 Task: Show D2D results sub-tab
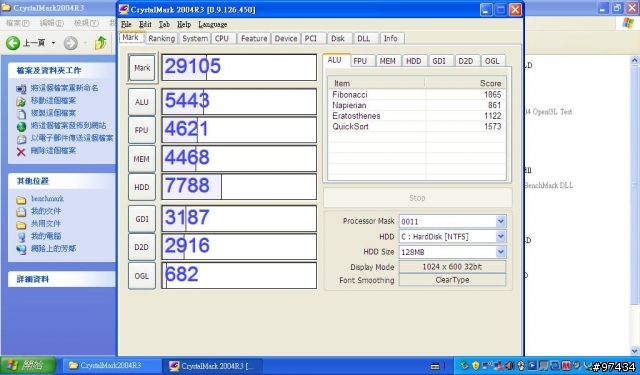coord(466,61)
